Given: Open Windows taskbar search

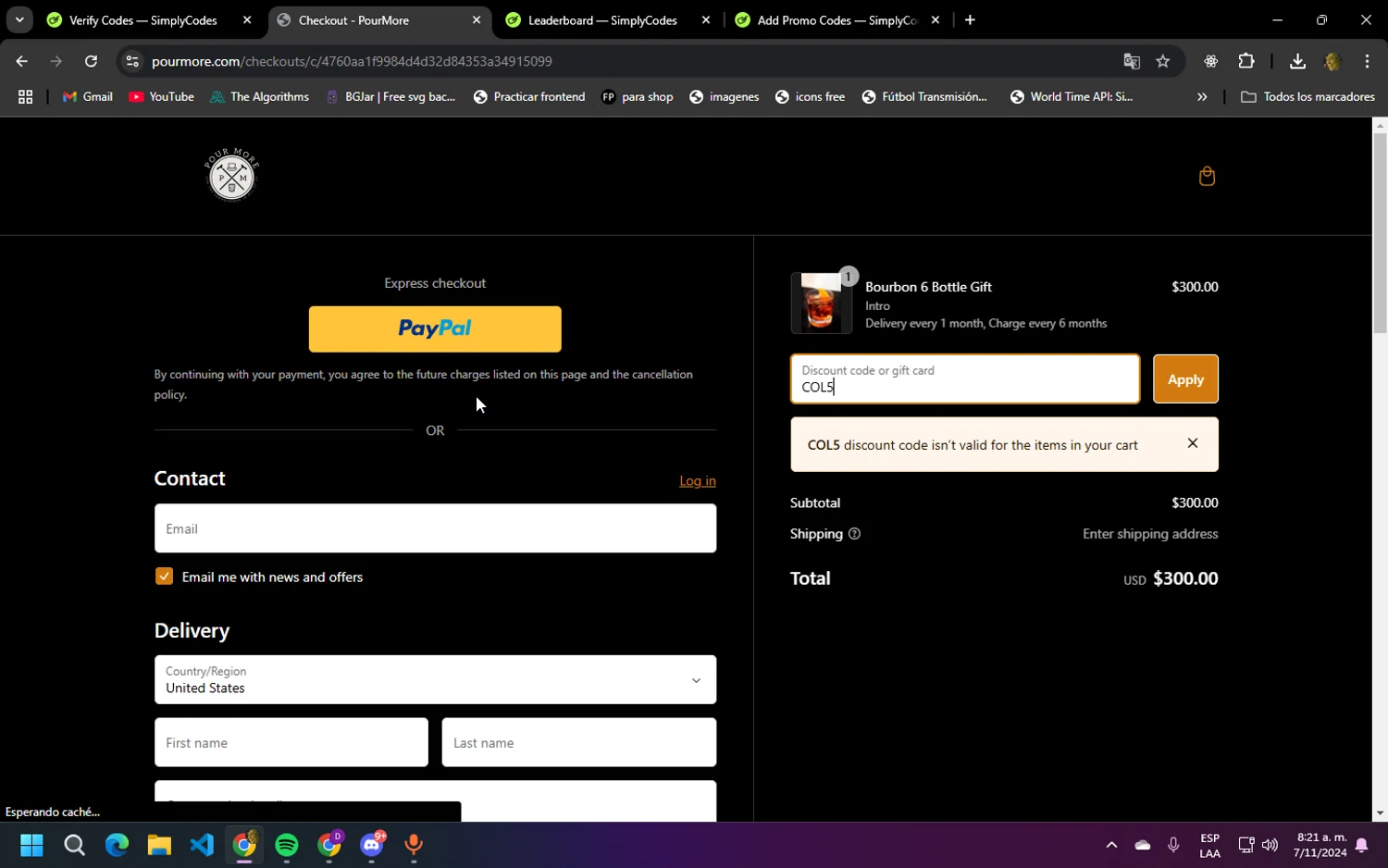Looking at the screenshot, I should click(74, 845).
